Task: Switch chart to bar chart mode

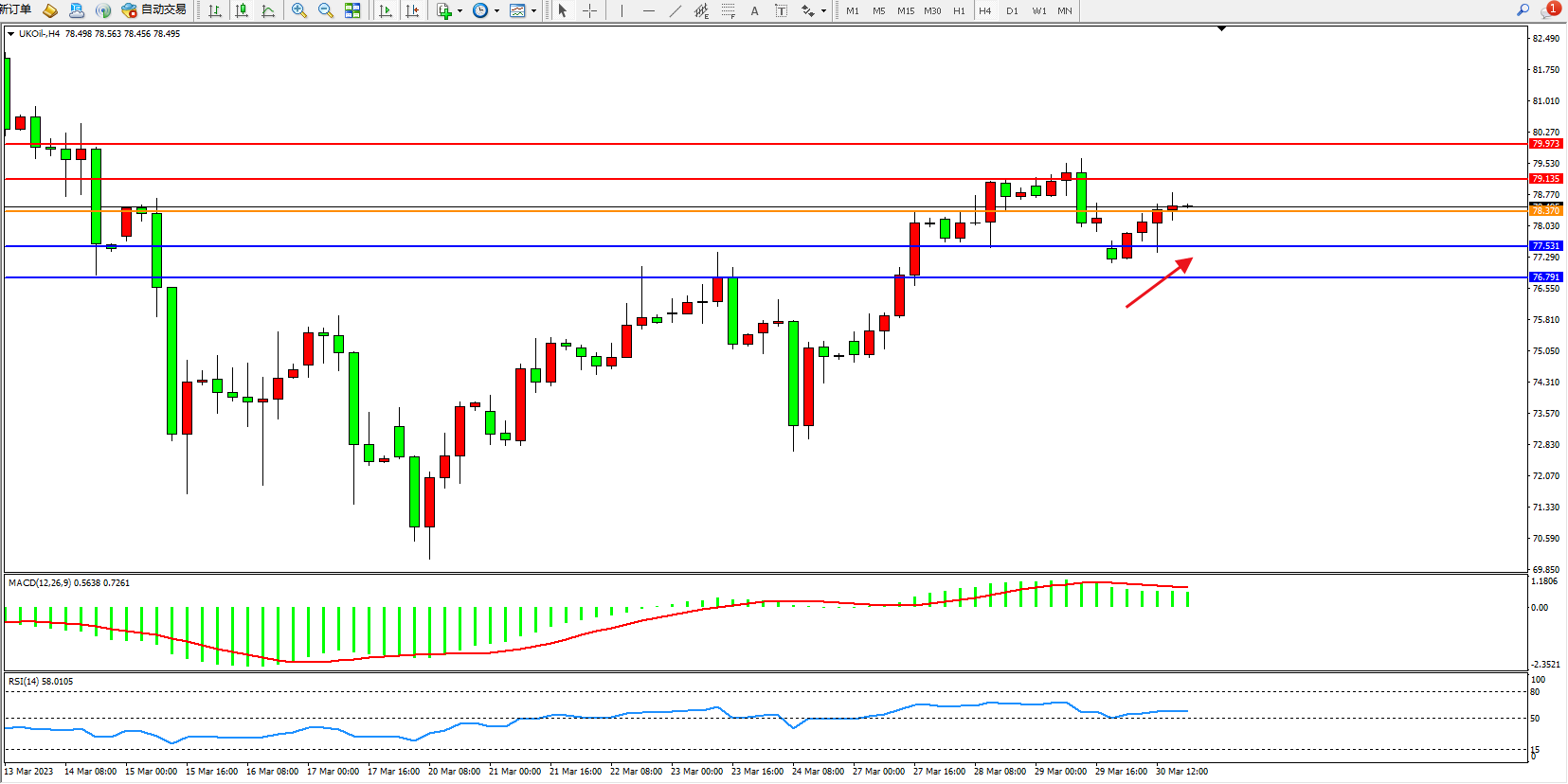Action: coord(215,10)
